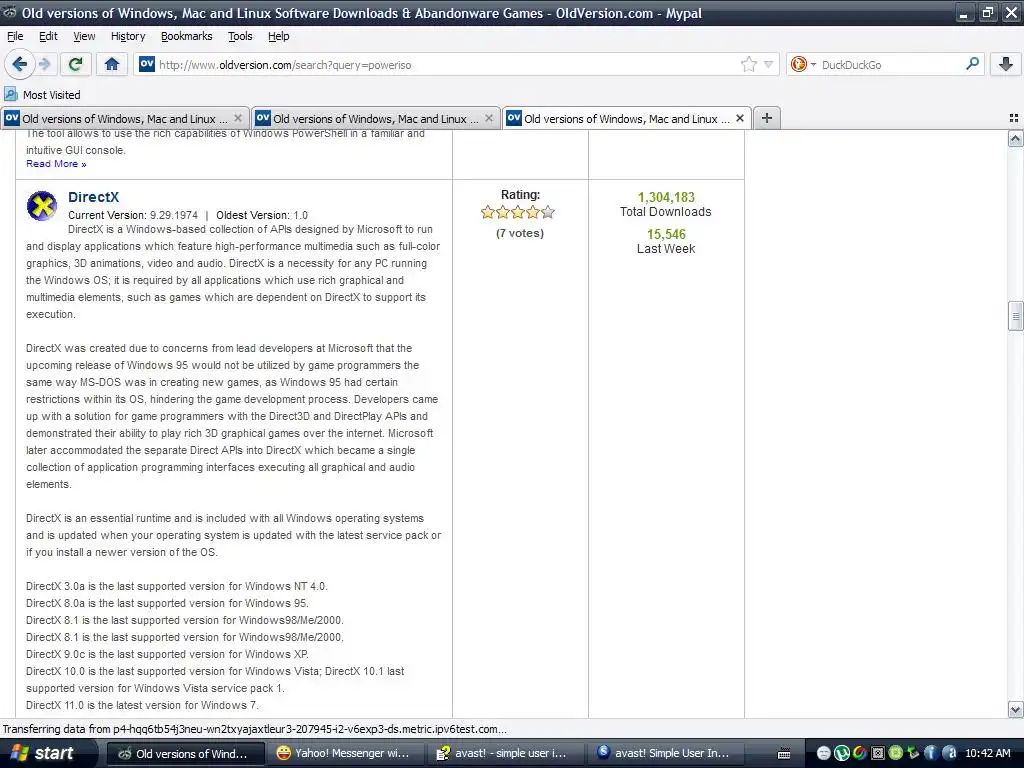Open avast! Simple User In... taskbar window
Viewport: 1024px width, 768px height.
tap(665, 754)
